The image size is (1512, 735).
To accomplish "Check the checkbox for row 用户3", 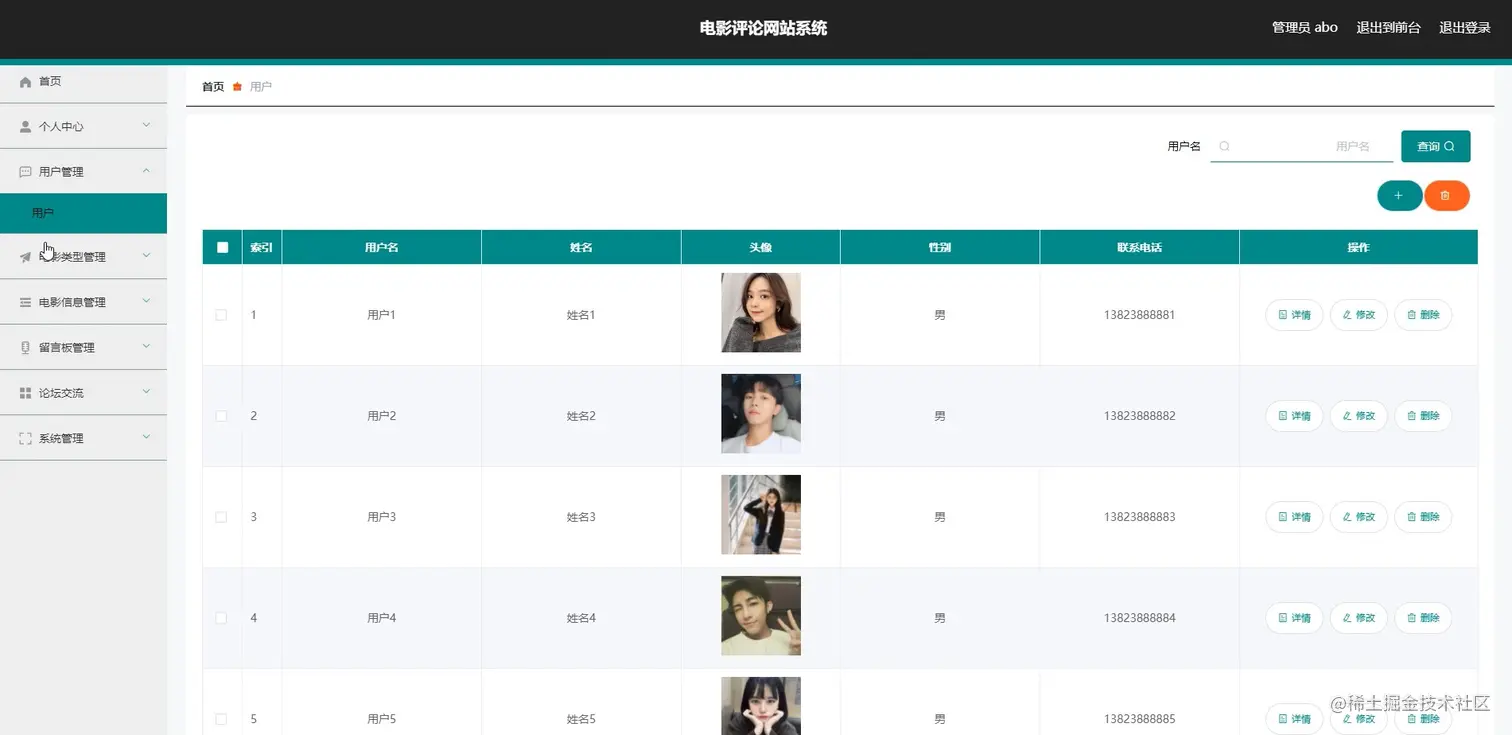I will pyautogui.click(x=222, y=517).
